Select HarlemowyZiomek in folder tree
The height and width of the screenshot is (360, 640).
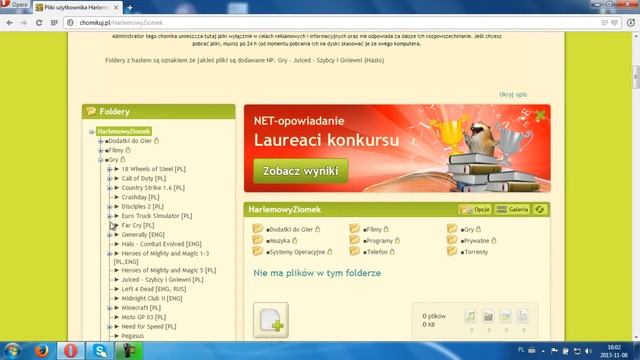(x=124, y=131)
